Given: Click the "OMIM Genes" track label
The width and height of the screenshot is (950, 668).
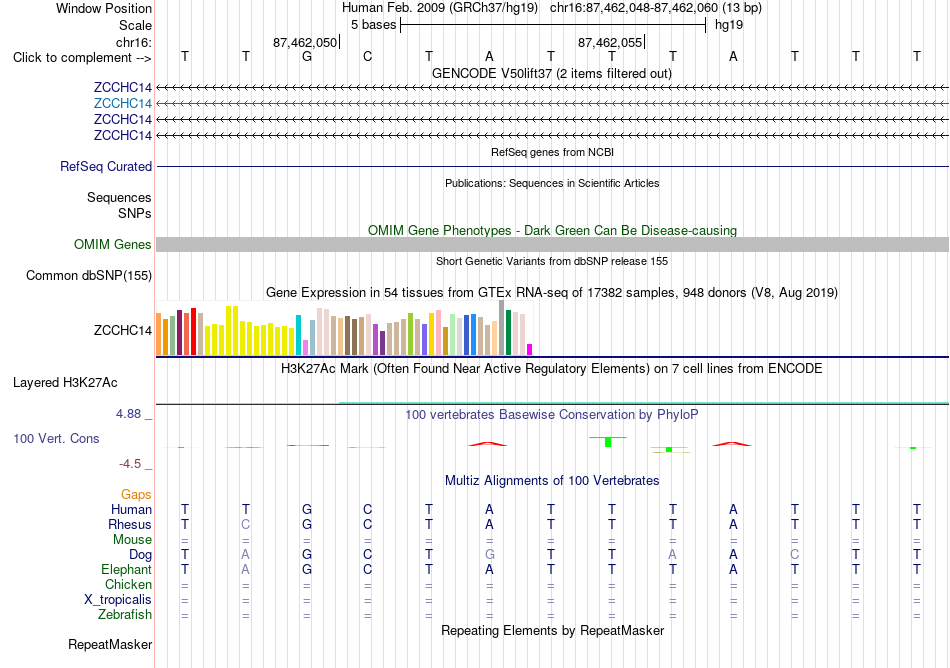Looking at the screenshot, I should click(113, 244).
